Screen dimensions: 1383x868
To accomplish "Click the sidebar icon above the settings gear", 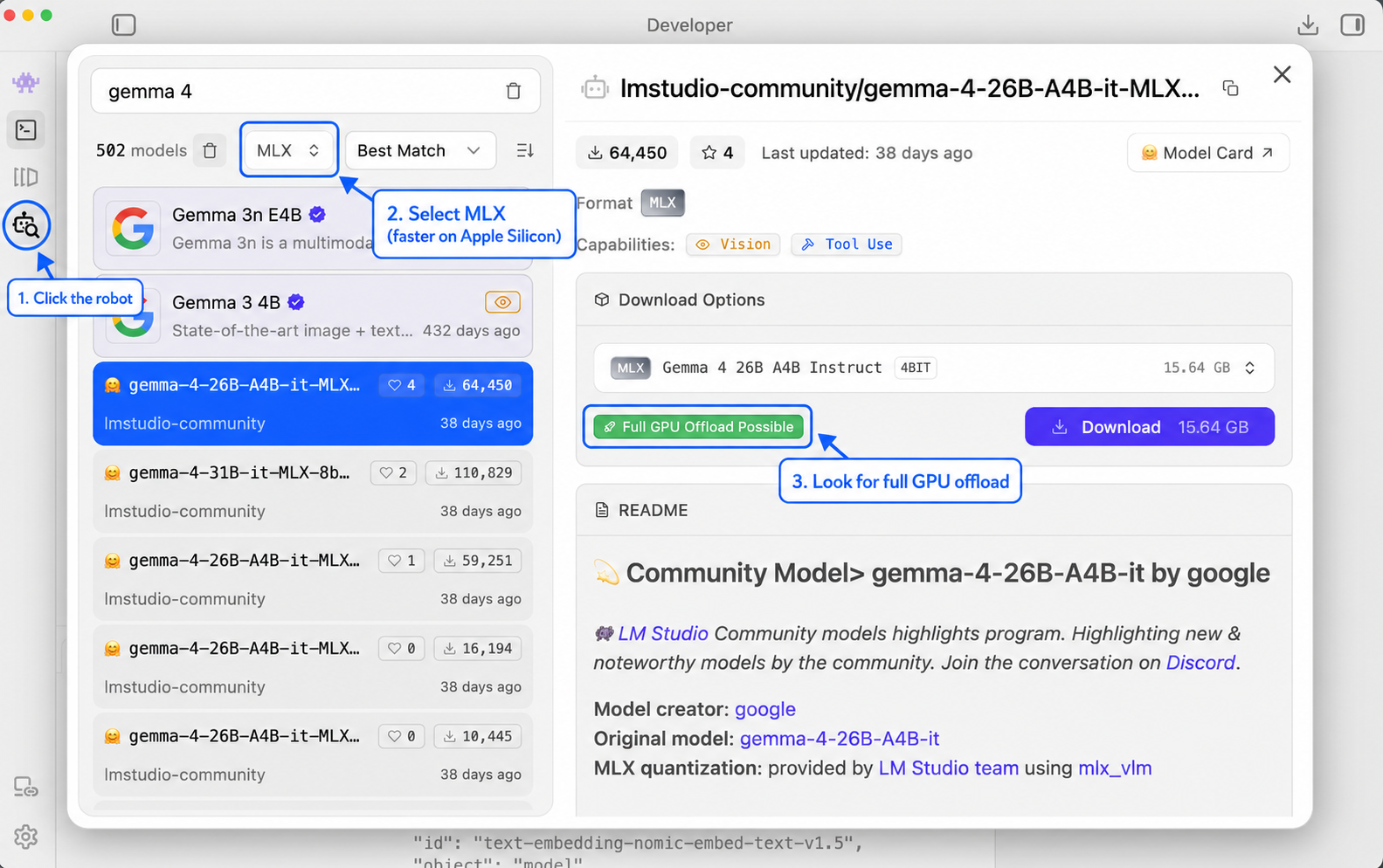I will [x=26, y=788].
